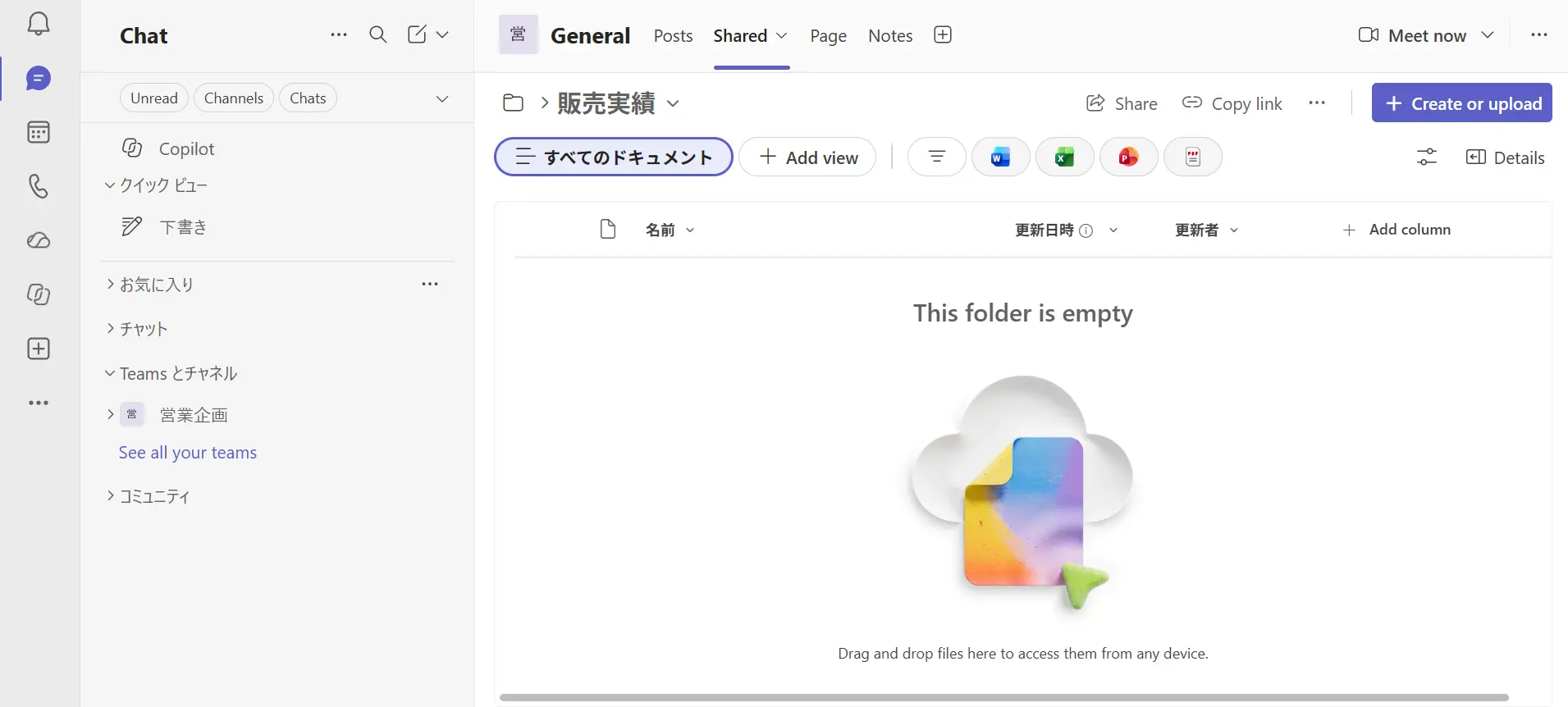Click the Share button
Viewport: 1568px width, 707px height.
1122,103
